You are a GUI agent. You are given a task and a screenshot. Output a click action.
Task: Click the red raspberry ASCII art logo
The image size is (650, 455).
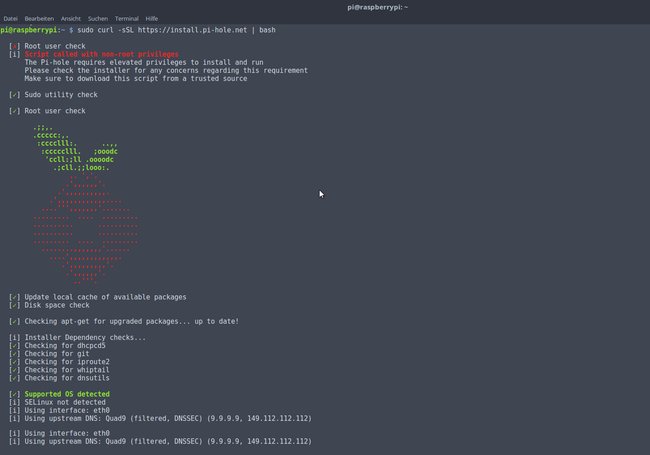pyautogui.click(x=86, y=230)
